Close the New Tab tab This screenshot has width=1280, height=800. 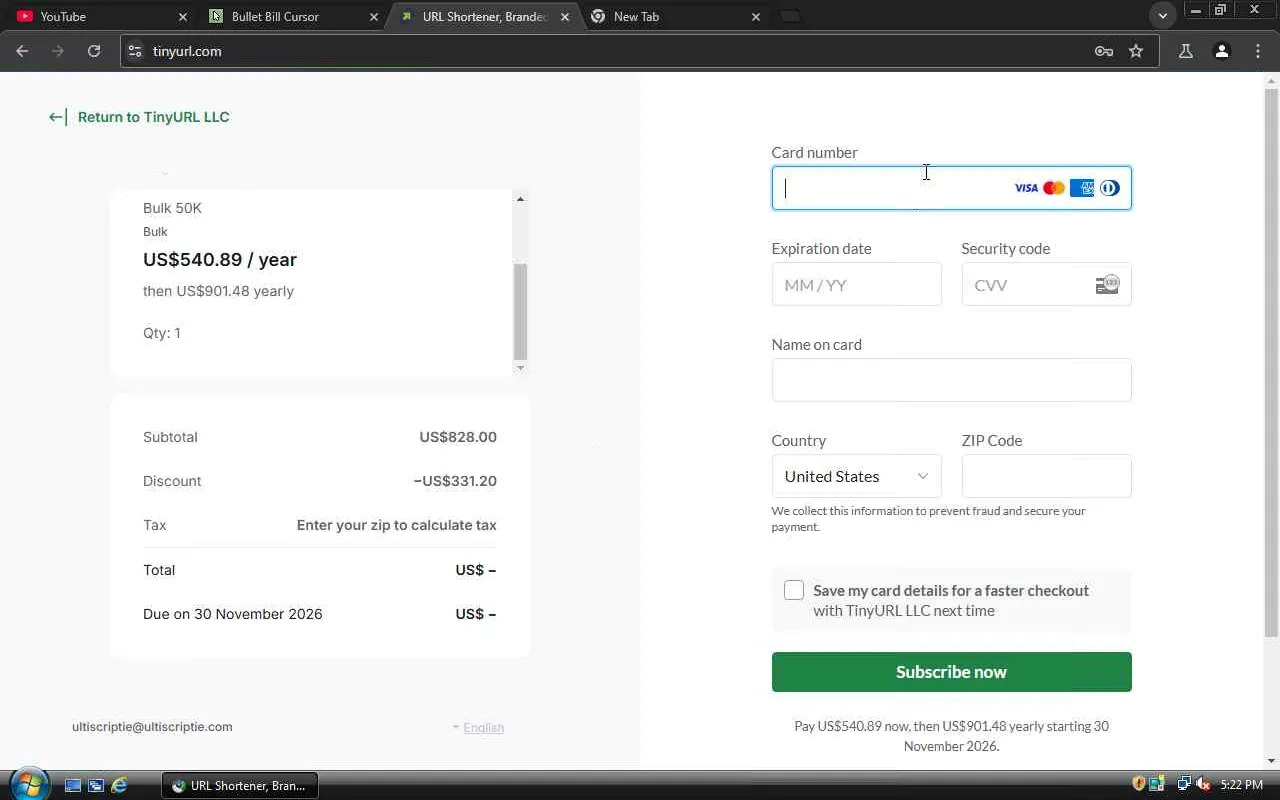pyautogui.click(x=756, y=17)
